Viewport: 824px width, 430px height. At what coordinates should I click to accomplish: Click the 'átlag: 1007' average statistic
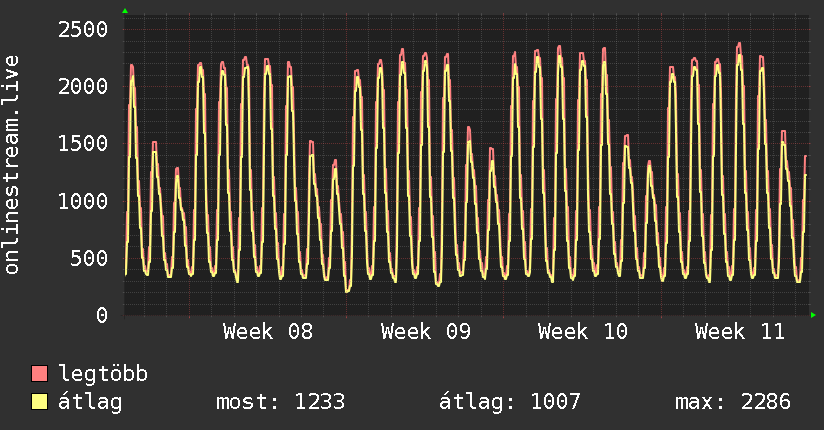pyautogui.click(x=510, y=402)
